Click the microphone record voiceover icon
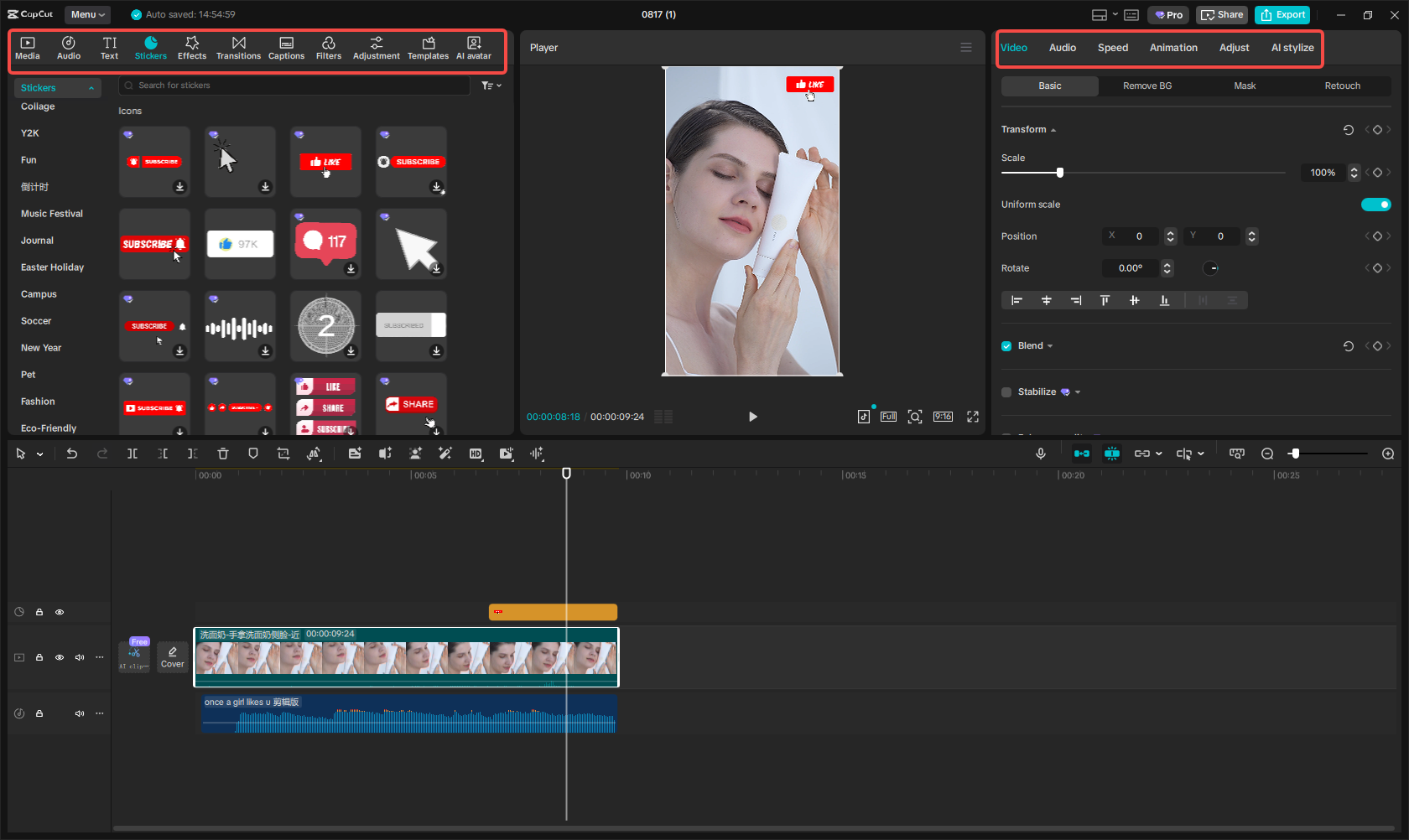Image resolution: width=1409 pixels, height=840 pixels. 1040,454
